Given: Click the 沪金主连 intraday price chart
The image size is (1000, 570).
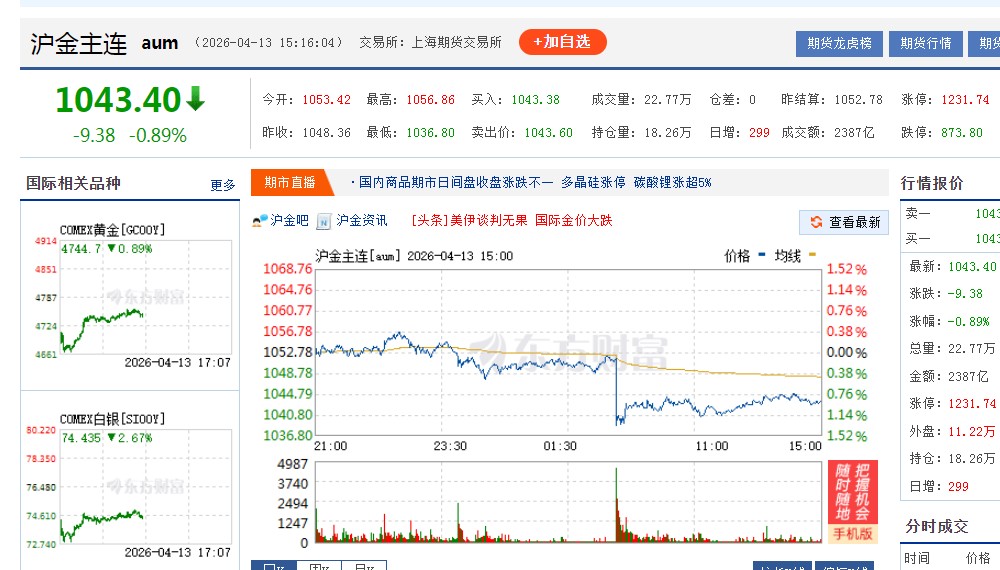Looking at the screenshot, I should click(x=568, y=353).
